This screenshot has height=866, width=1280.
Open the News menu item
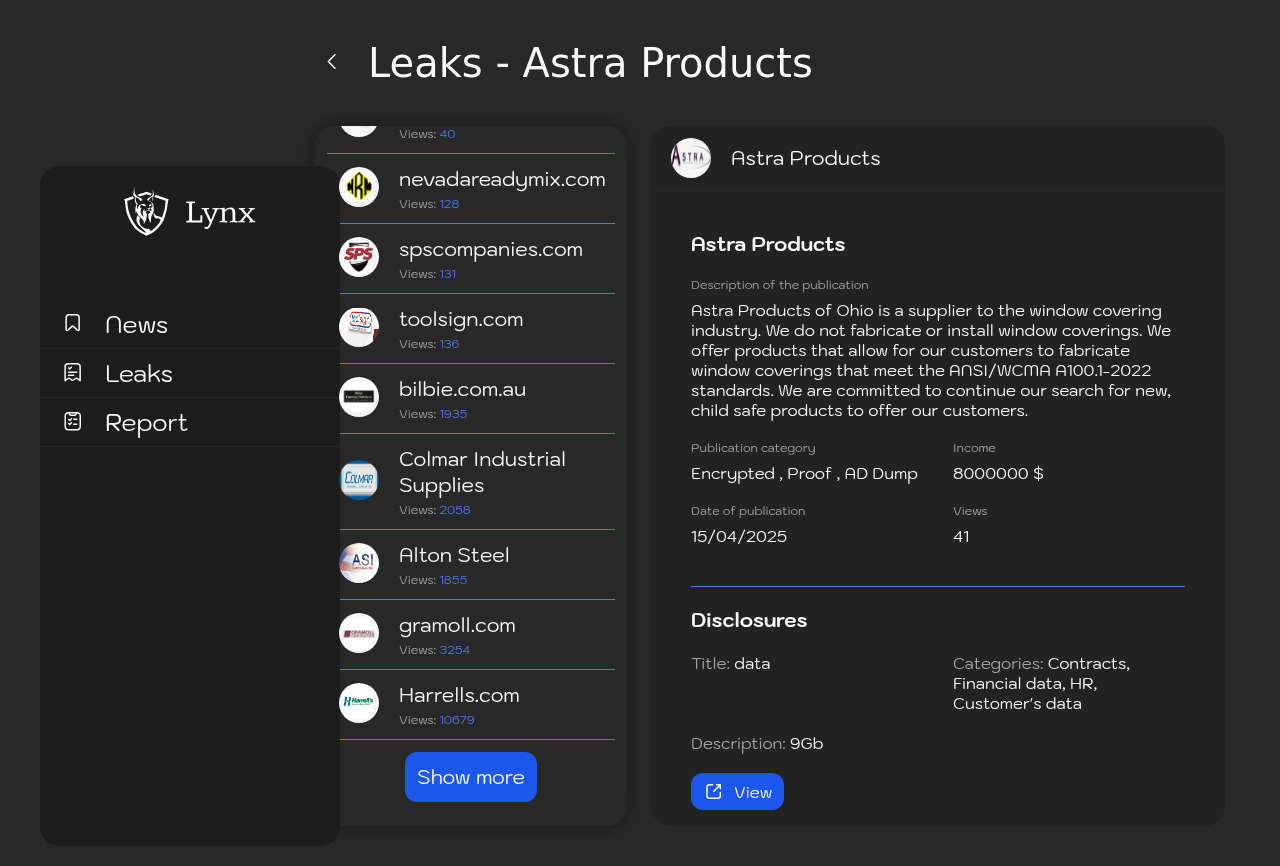(x=190, y=324)
